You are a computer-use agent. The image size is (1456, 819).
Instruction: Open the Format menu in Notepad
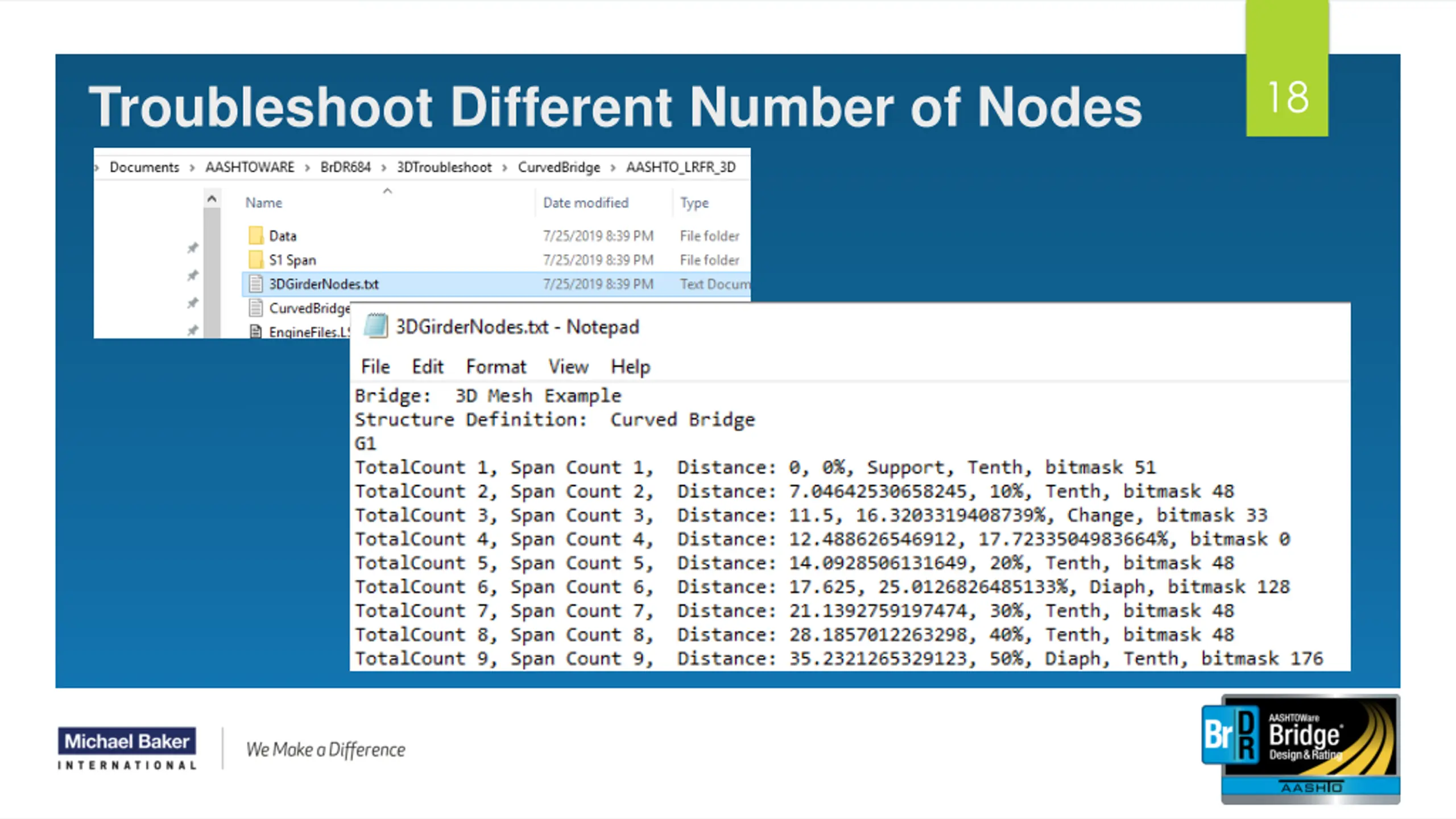click(496, 367)
